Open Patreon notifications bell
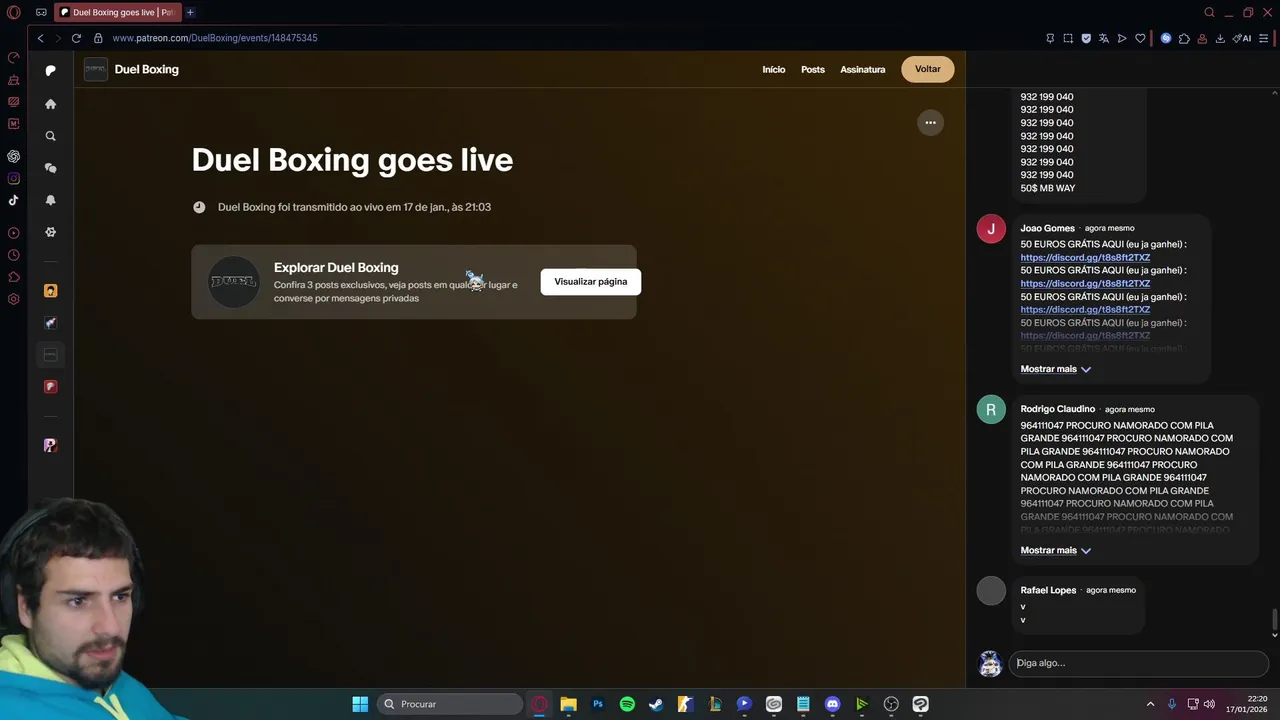The width and height of the screenshot is (1280, 720). pos(51,200)
